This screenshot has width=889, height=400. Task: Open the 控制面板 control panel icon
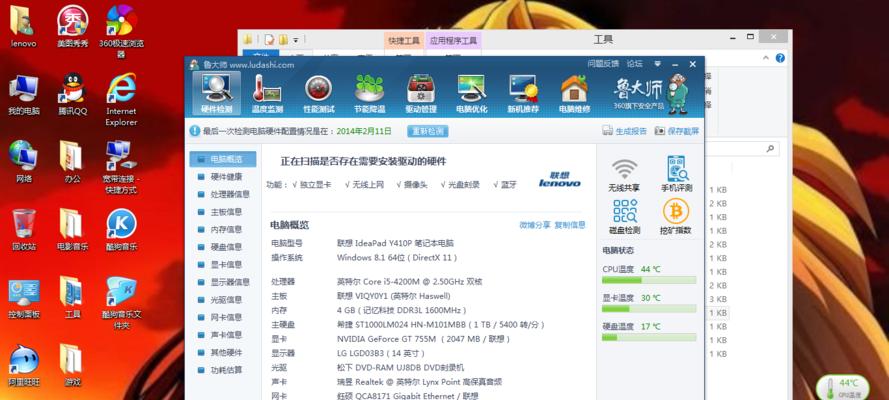tap(24, 298)
